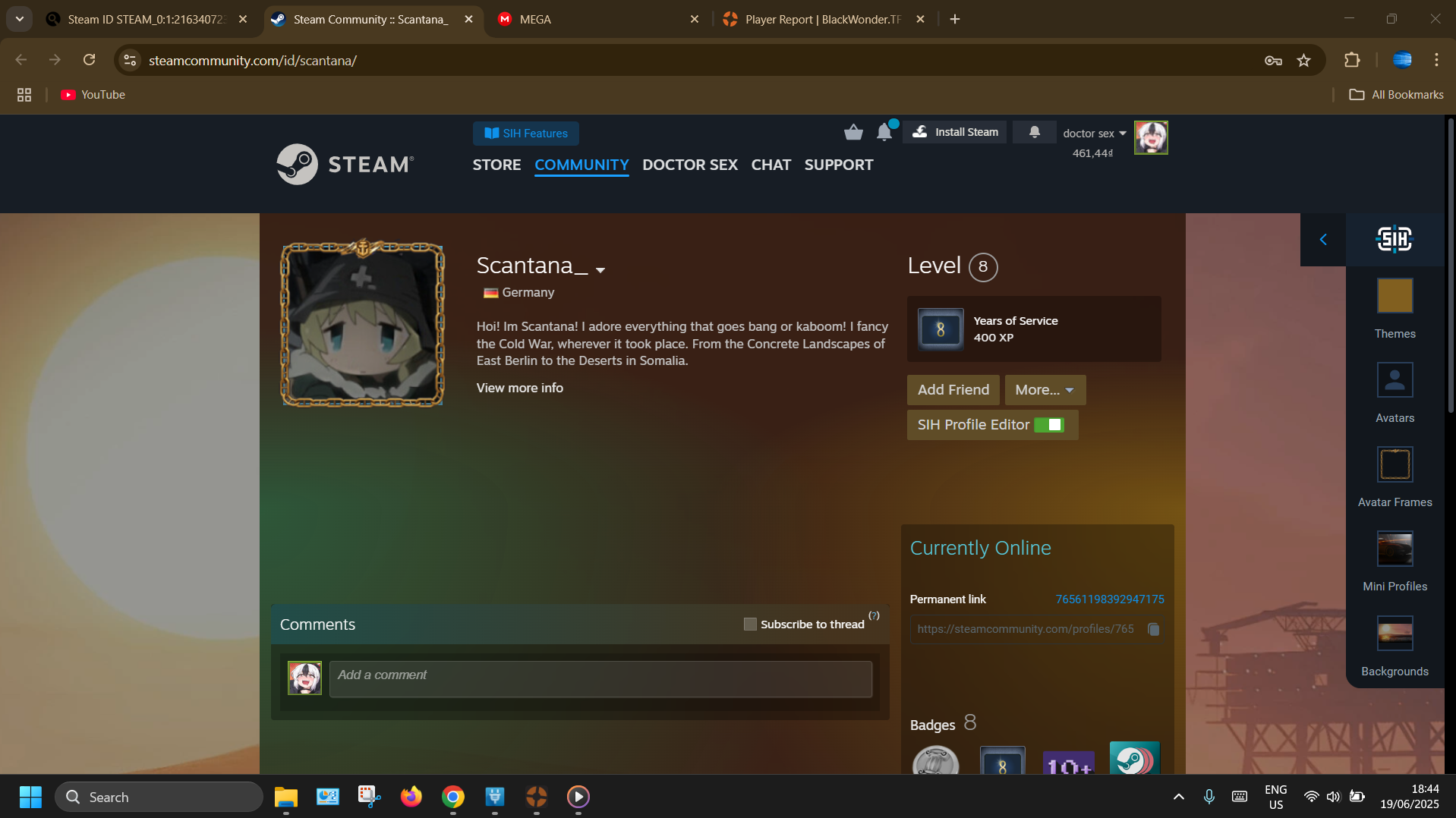The height and width of the screenshot is (818, 1456).
Task: Open the SIH Features button
Action: click(526, 134)
